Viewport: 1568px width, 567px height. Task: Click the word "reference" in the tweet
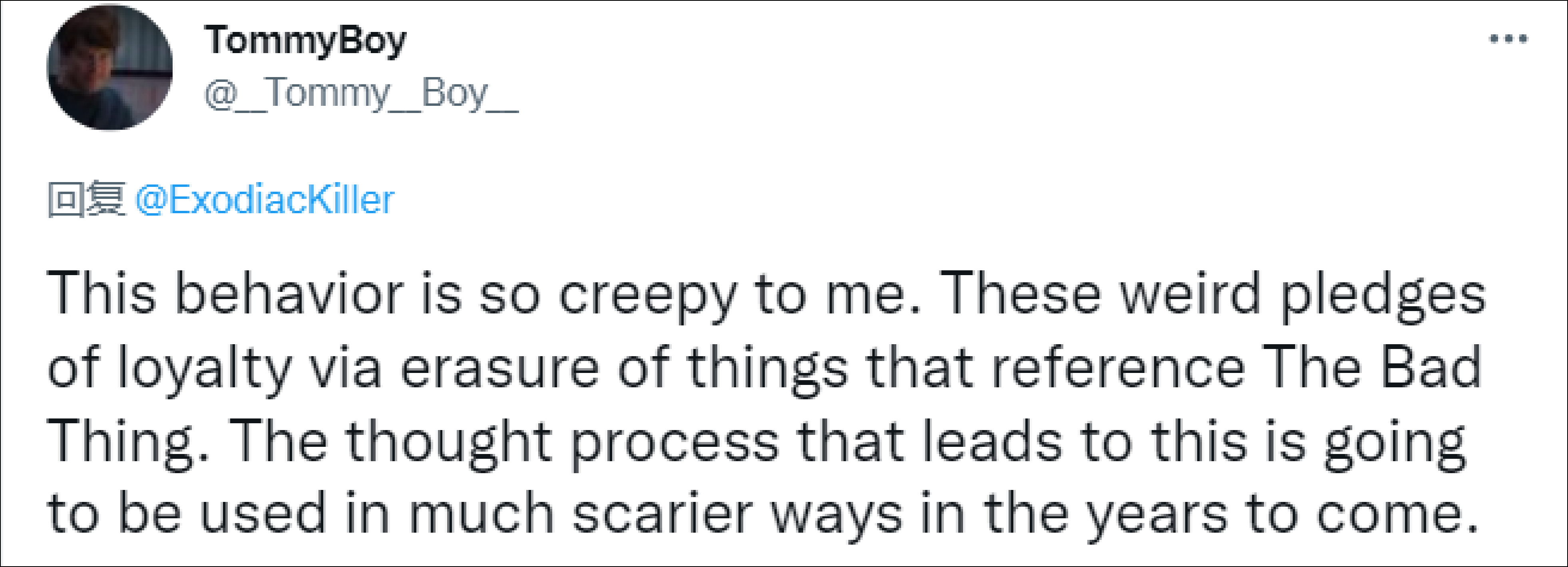point(1119,369)
